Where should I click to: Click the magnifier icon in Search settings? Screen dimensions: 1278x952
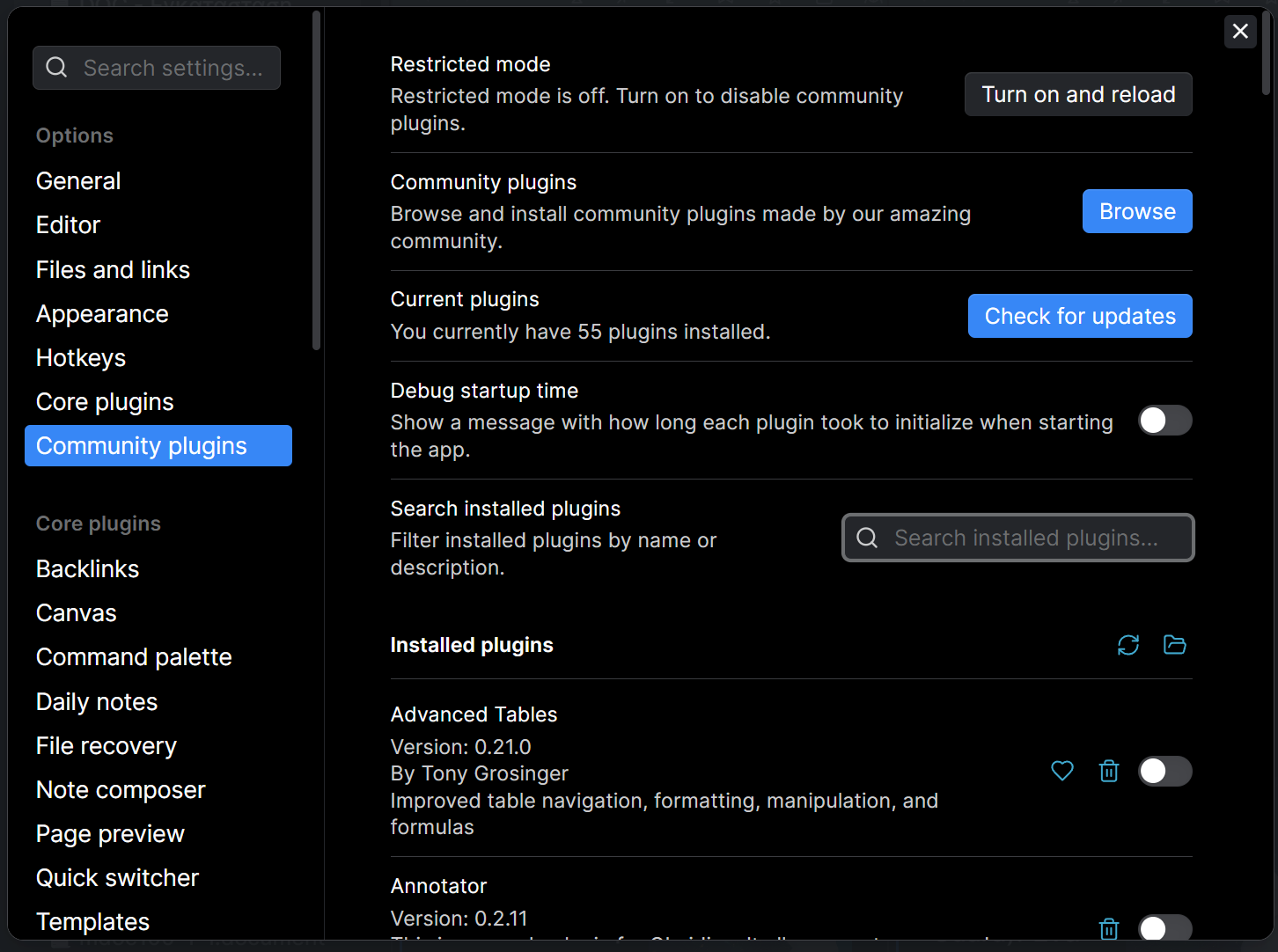point(56,68)
